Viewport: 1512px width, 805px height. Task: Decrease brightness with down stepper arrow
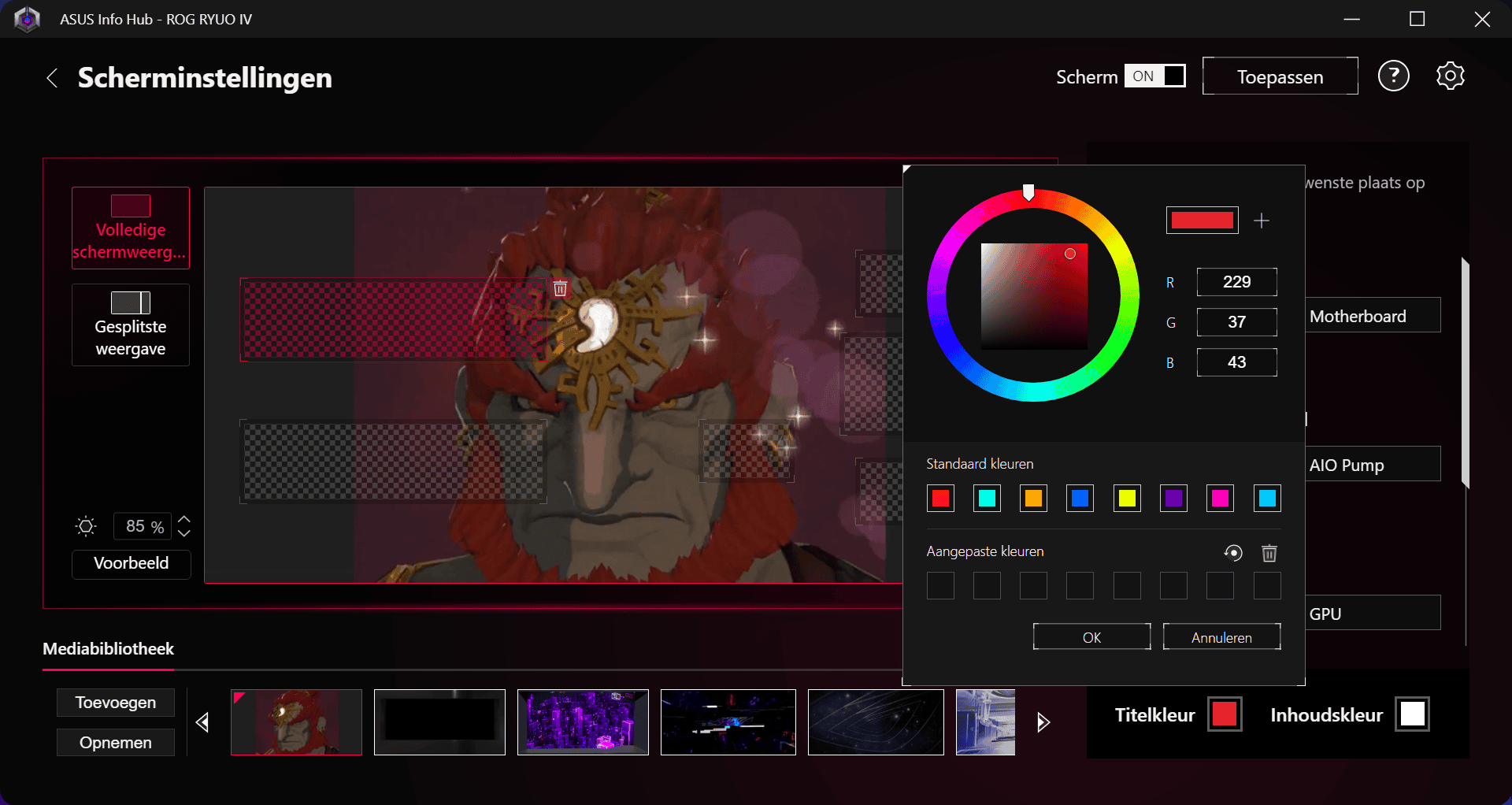pyautogui.click(x=184, y=533)
